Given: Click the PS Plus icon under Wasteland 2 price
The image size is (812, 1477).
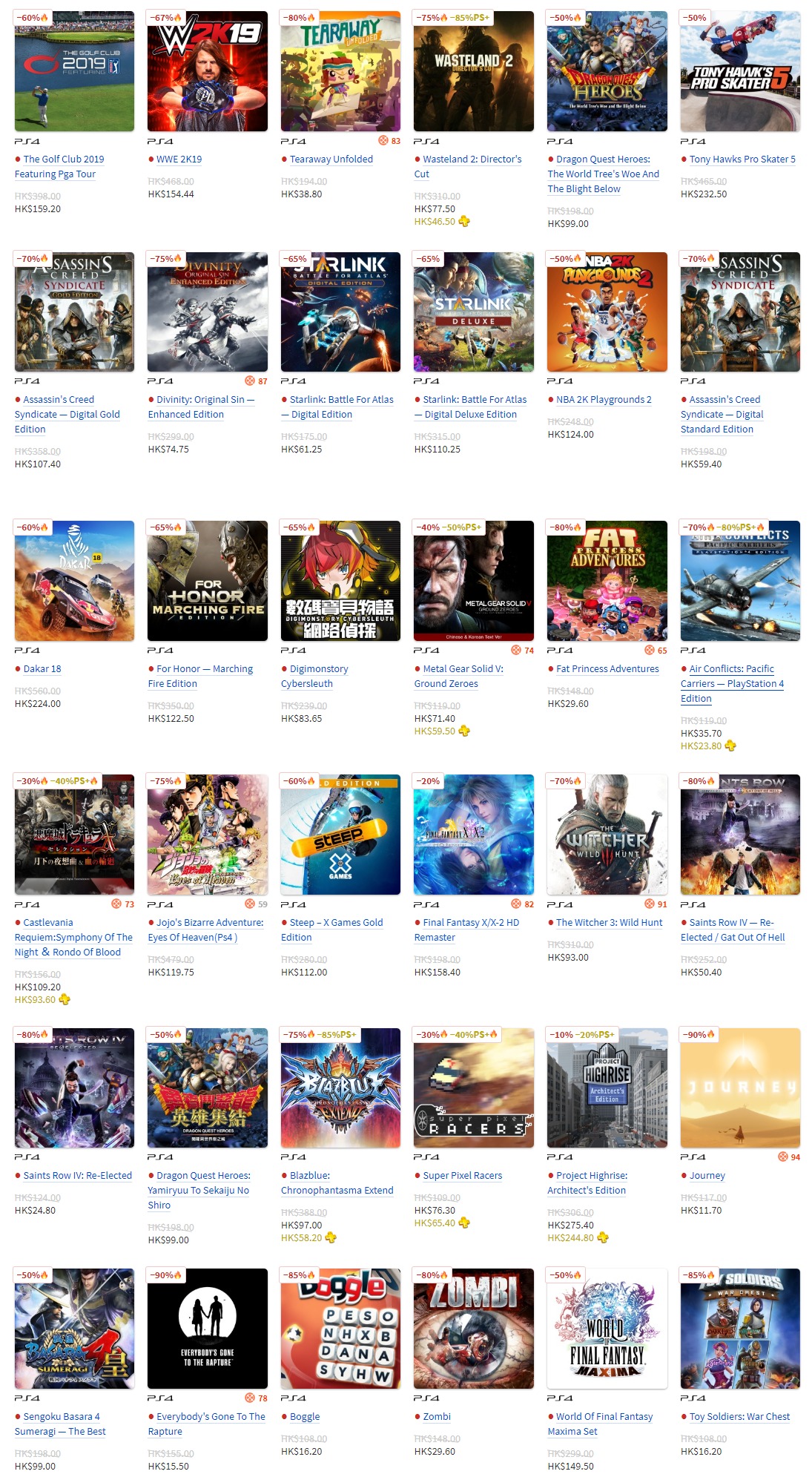Looking at the screenshot, I should coord(464,221).
